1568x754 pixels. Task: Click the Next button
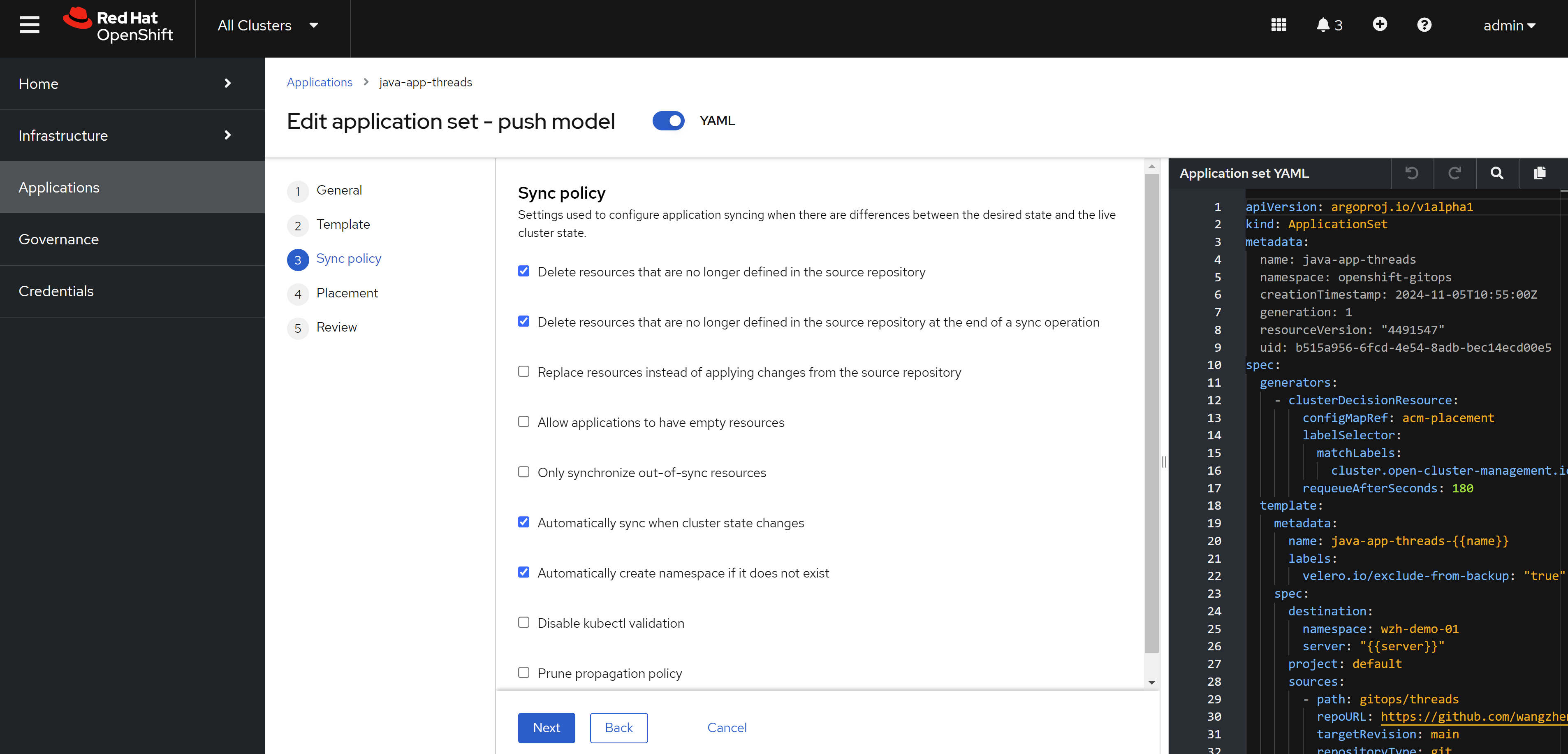tap(546, 728)
